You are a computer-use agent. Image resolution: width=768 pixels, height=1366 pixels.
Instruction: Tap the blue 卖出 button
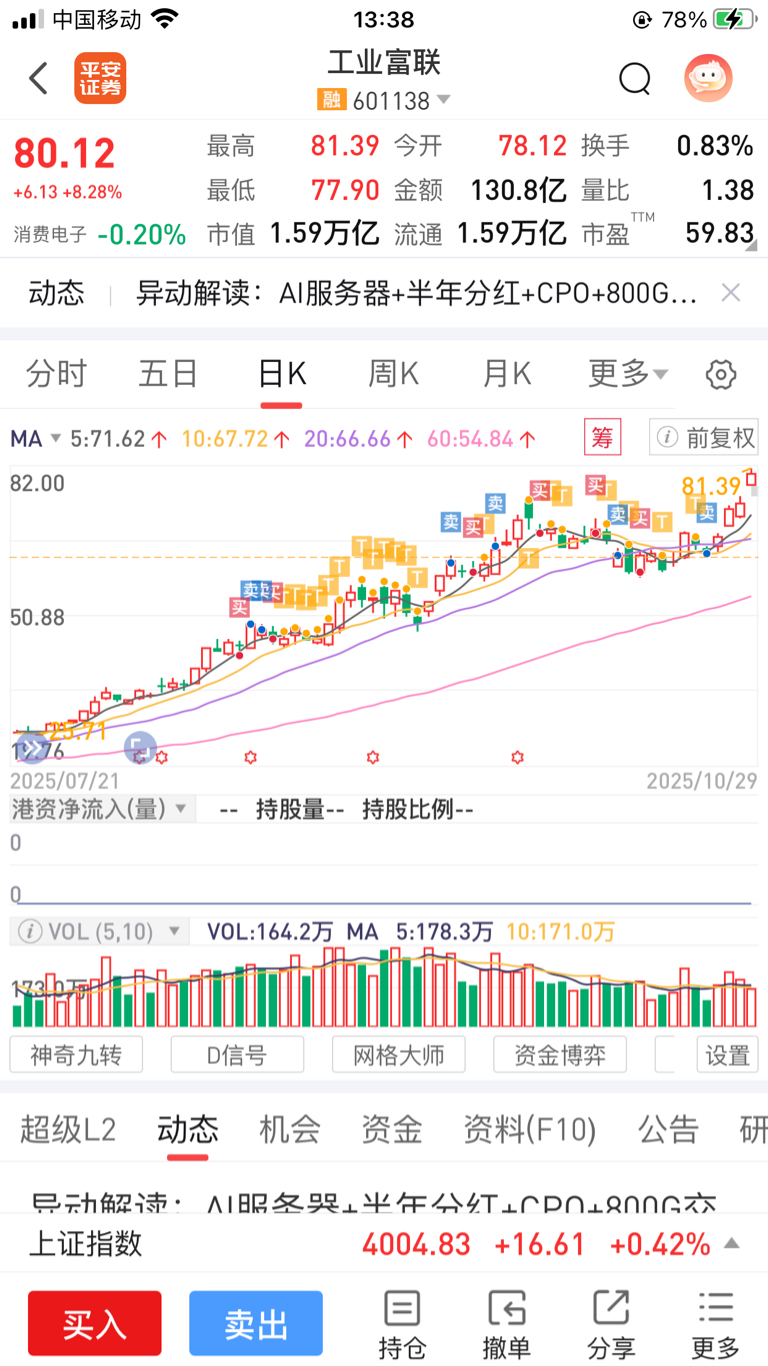point(256,1324)
